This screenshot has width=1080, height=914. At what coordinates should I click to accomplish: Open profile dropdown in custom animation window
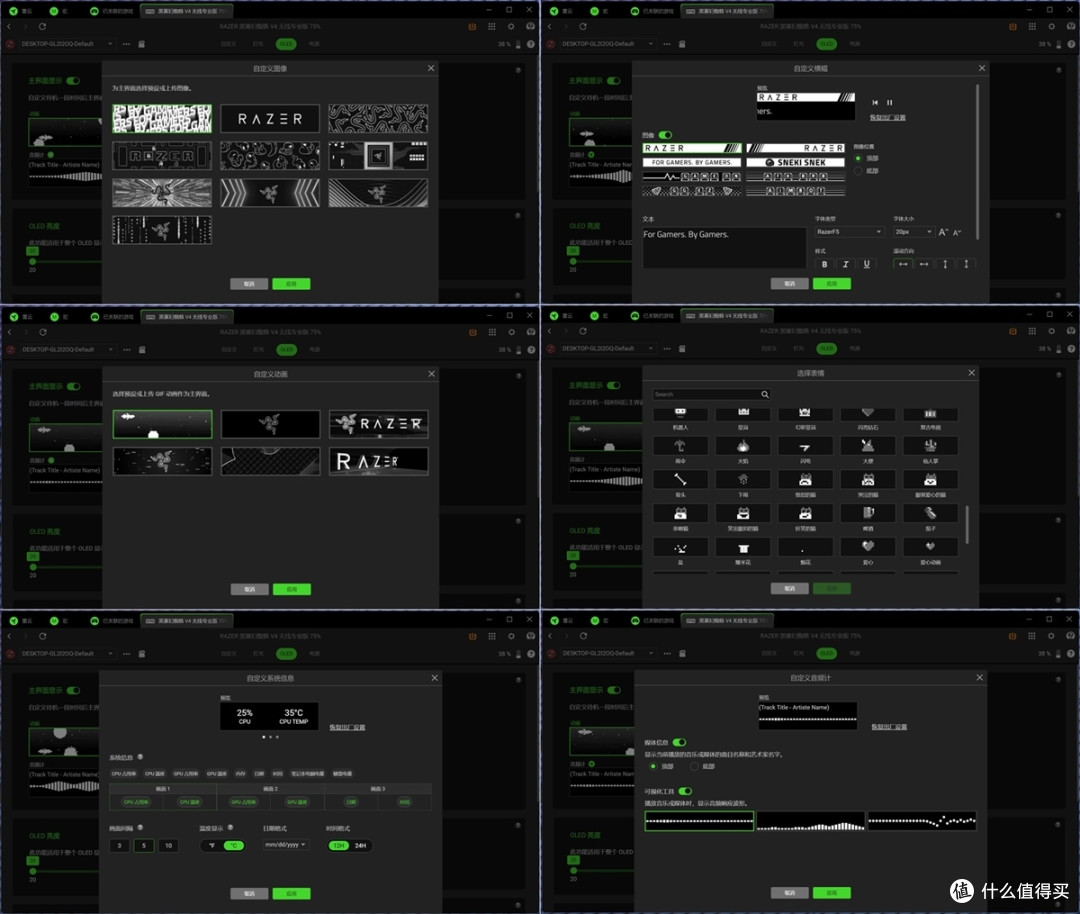tap(67, 350)
